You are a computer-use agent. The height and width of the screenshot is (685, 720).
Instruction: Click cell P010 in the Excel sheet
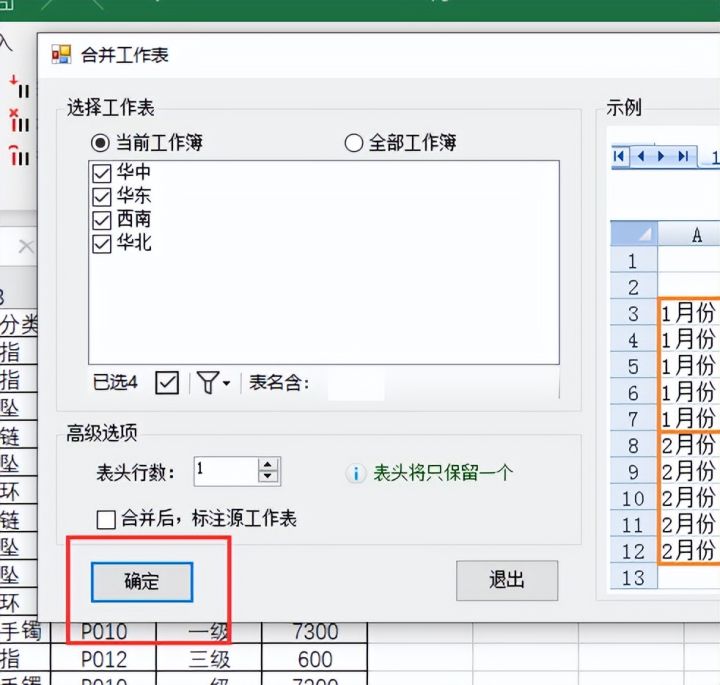(x=104, y=632)
